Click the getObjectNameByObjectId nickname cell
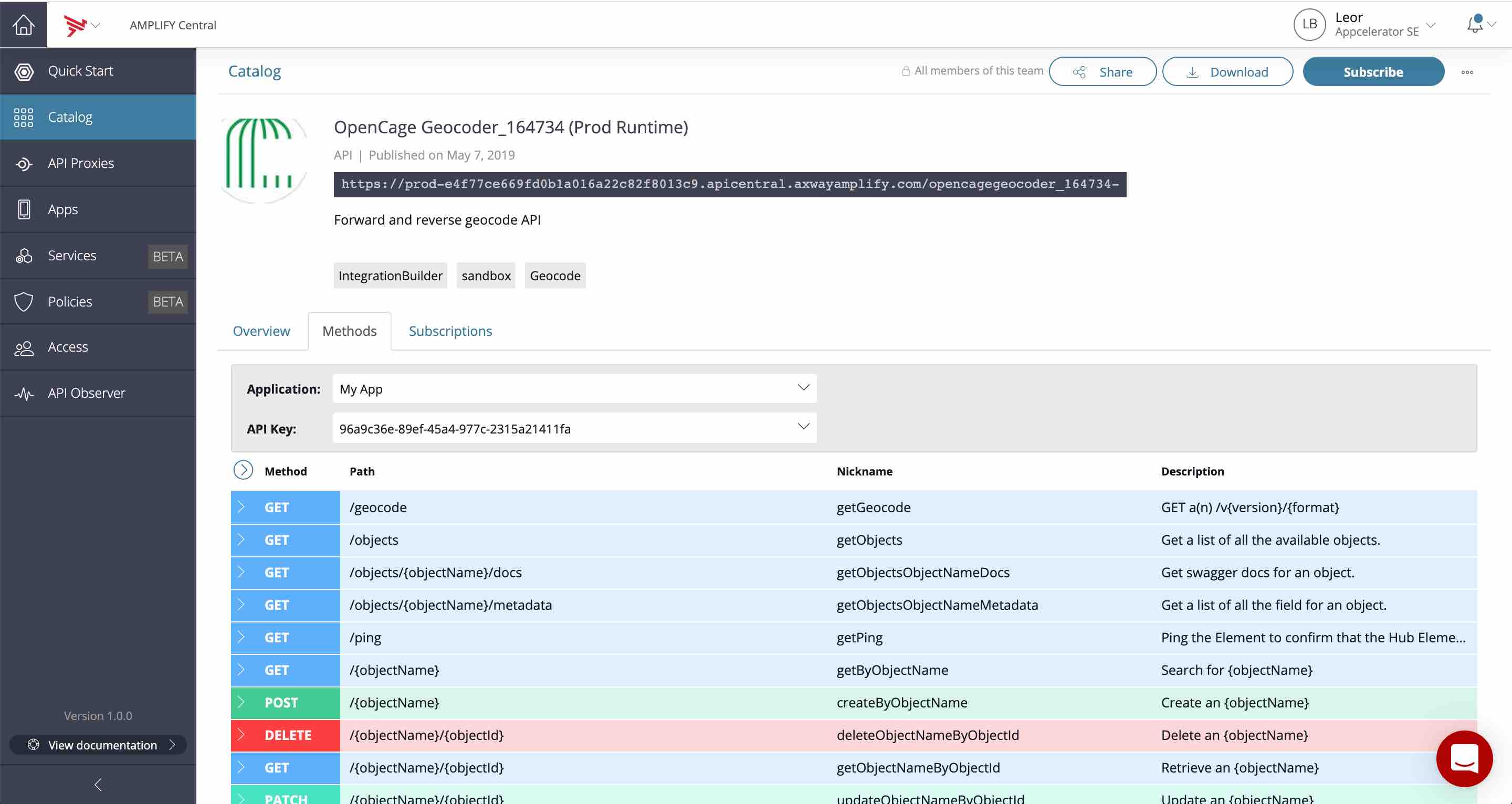This screenshot has width=1512, height=804. coord(918,768)
